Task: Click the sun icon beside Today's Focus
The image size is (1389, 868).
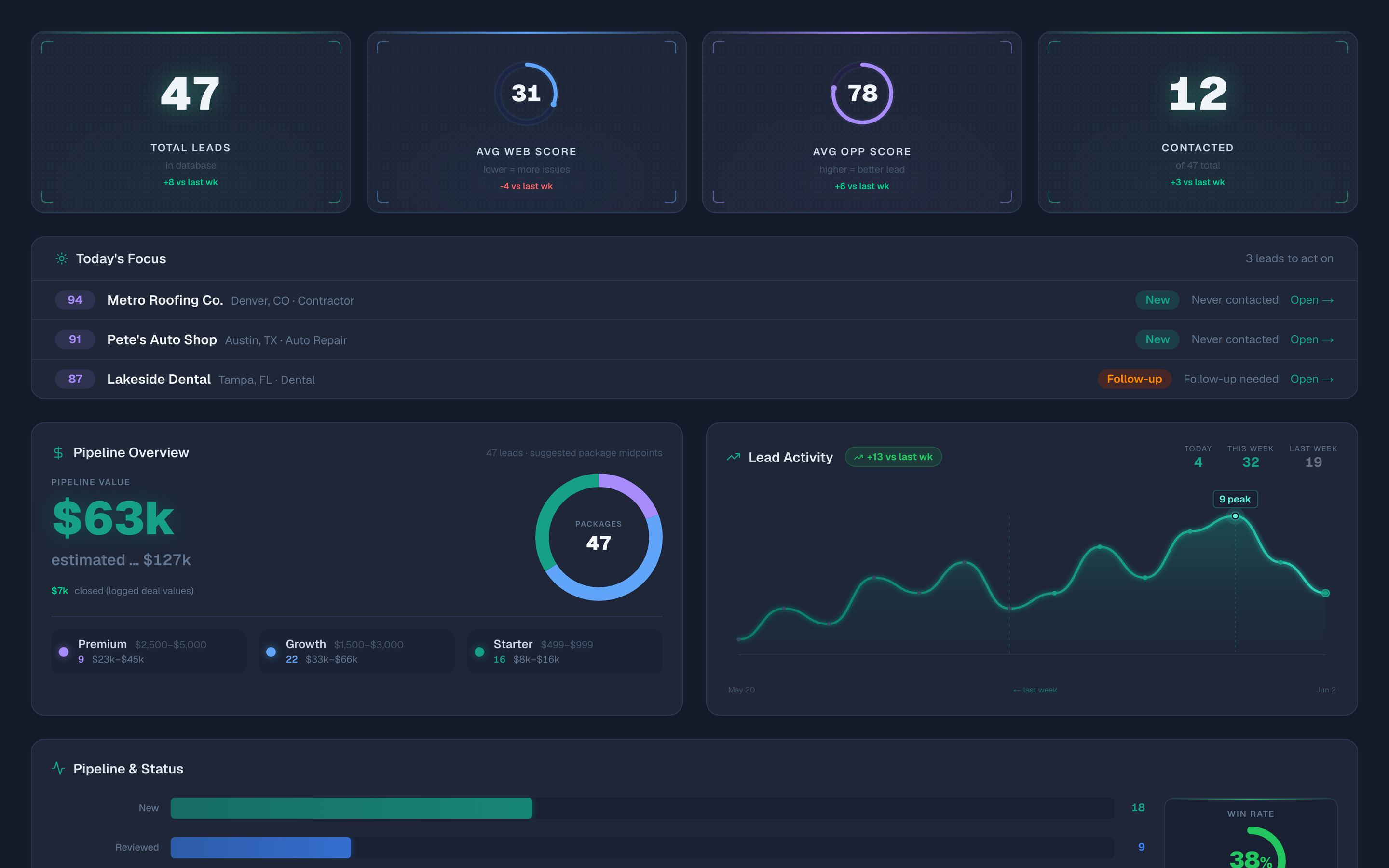Action: click(62, 259)
